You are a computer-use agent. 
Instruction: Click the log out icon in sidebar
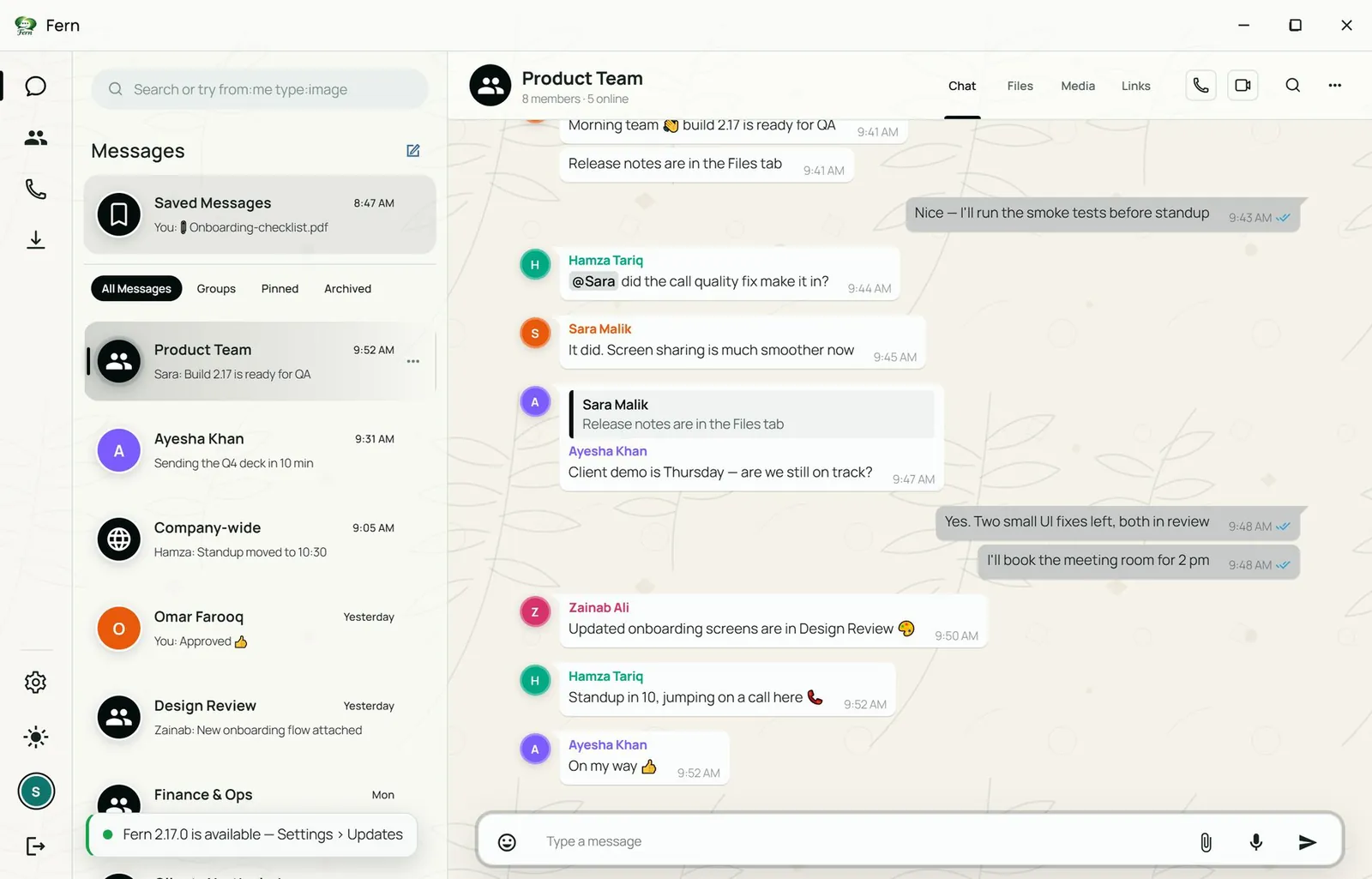(35, 846)
